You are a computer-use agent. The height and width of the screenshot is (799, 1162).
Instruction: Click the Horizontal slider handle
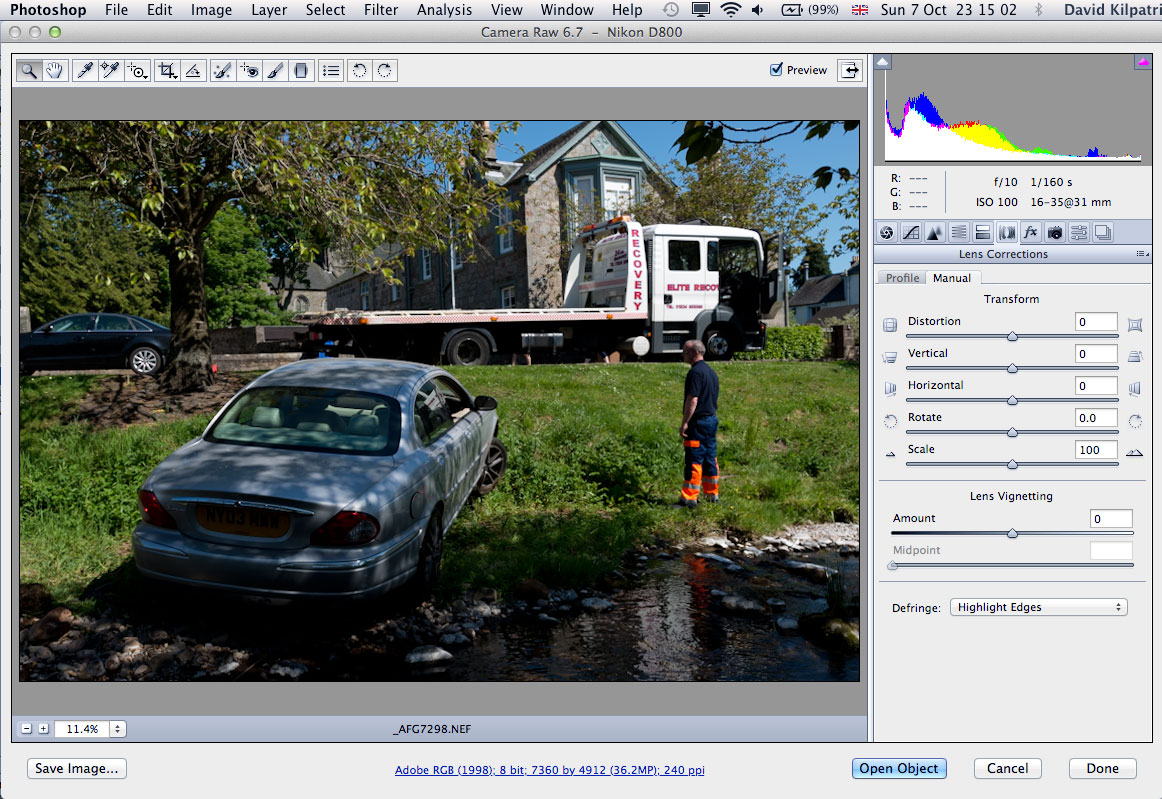pos(1012,400)
